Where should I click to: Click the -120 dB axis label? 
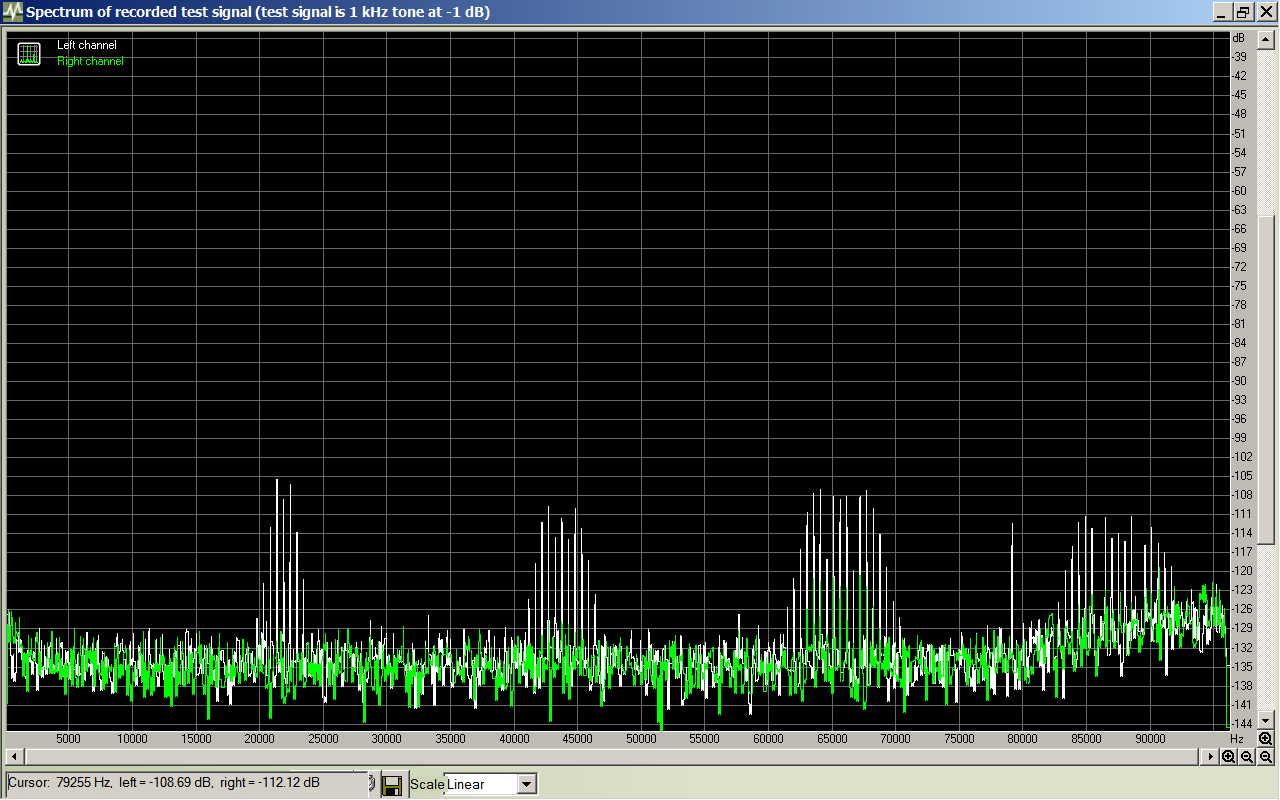1241,571
